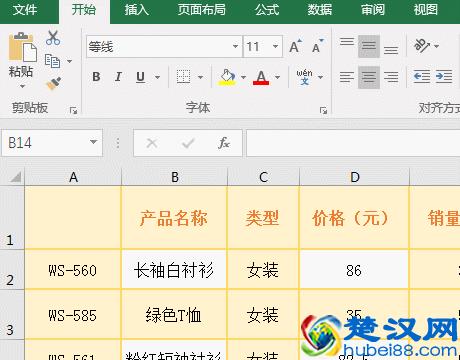Image resolution: width=460 pixels, height=360 pixels.
Task: Switch to the 插入 tab
Action: (x=136, y=9)
